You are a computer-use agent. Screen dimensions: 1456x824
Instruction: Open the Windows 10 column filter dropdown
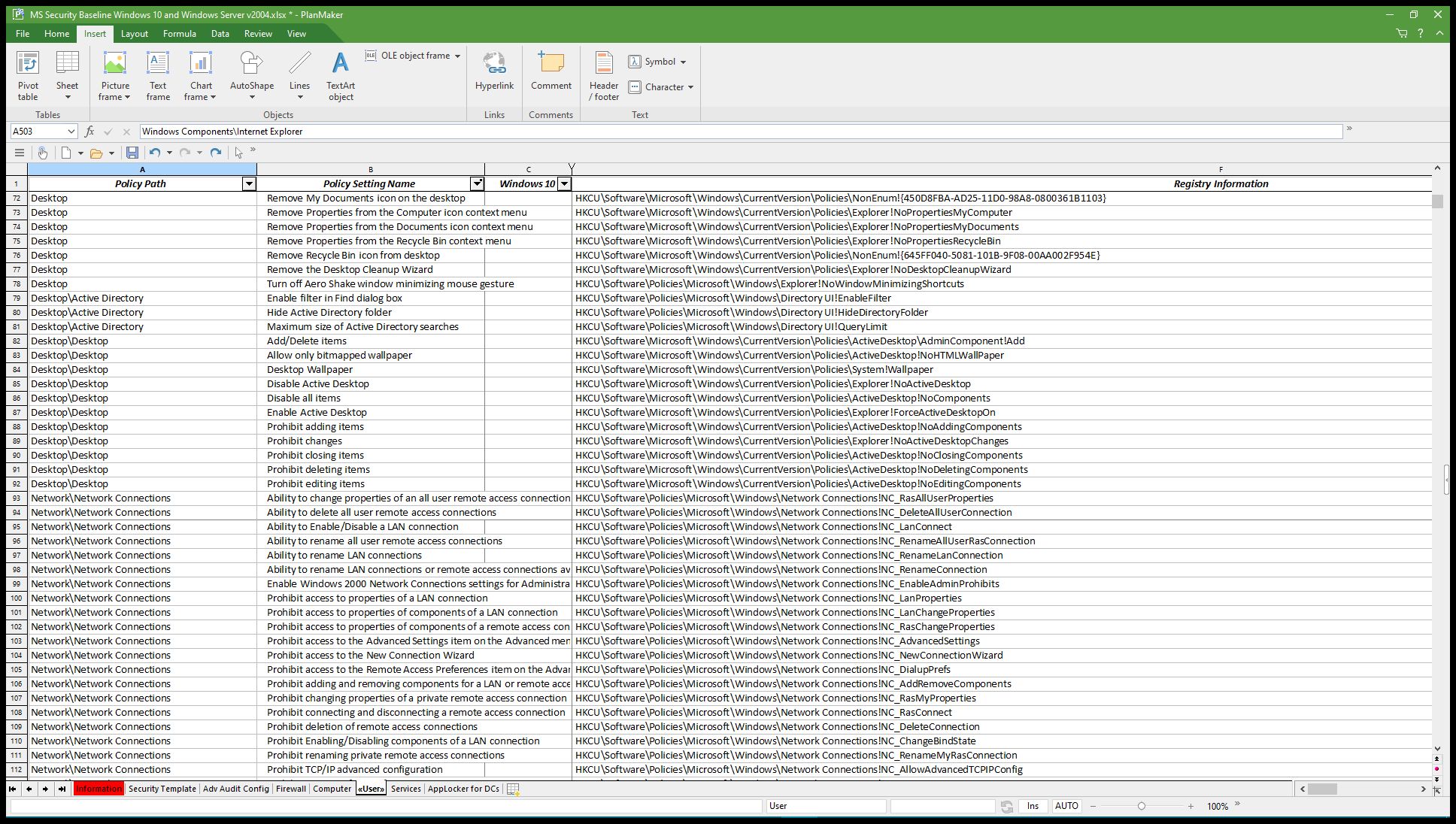(564, 184)
